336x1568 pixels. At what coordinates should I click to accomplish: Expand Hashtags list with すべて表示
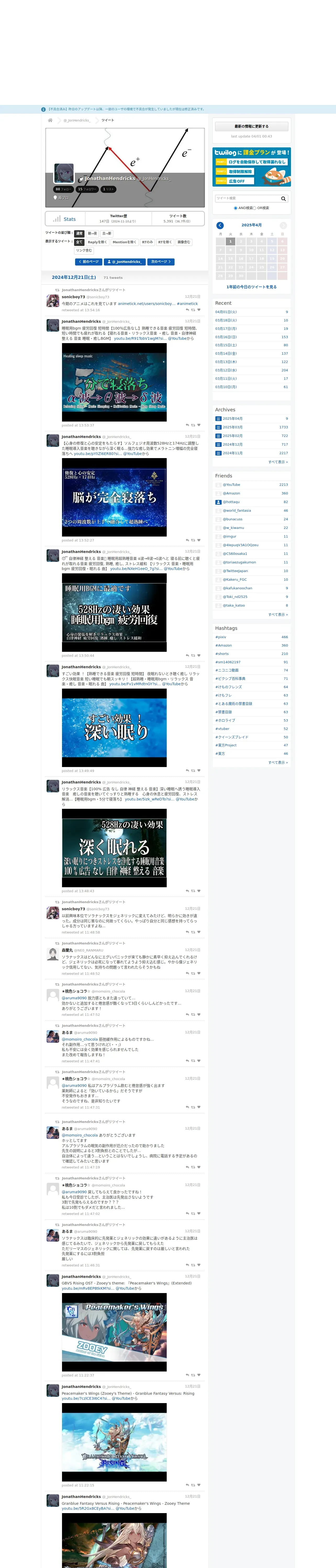click(x=278, y=763)
